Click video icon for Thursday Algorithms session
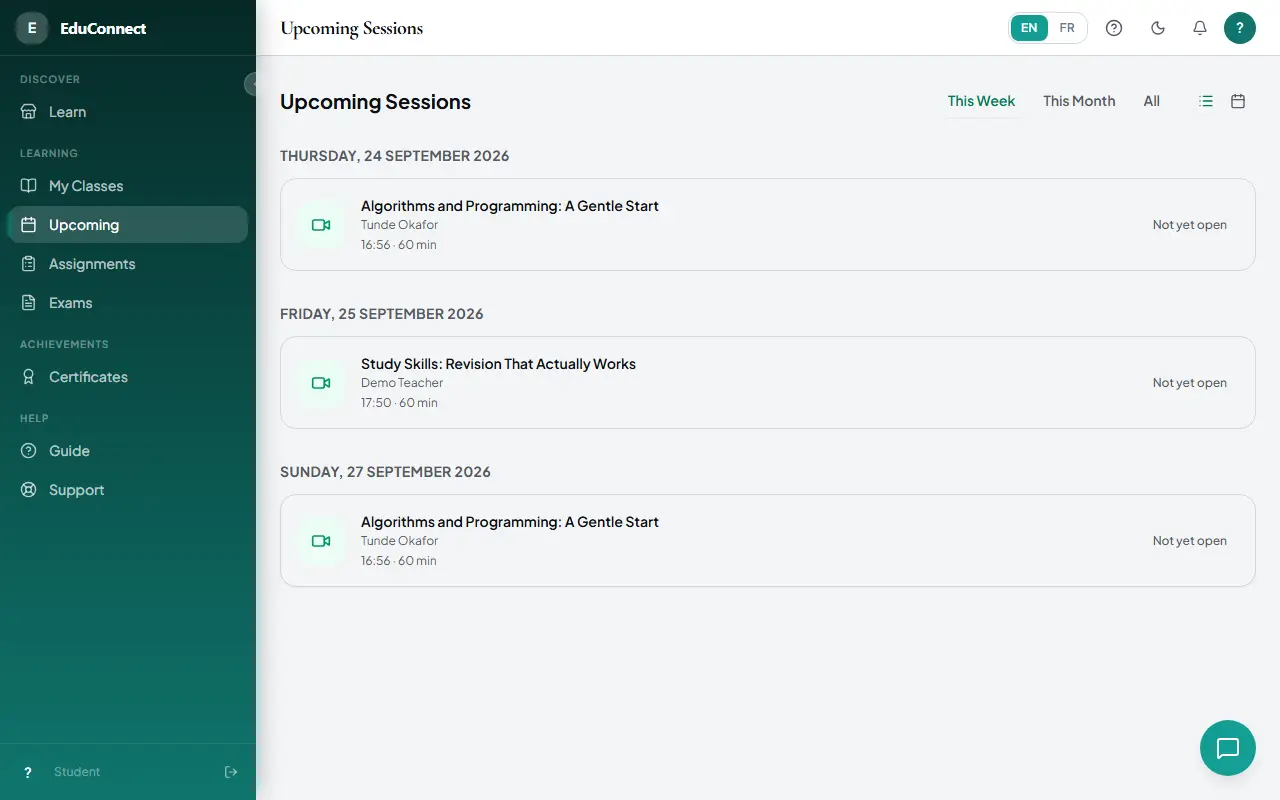The height and width of the screenshot is (800, 1280). pos(321,225)
